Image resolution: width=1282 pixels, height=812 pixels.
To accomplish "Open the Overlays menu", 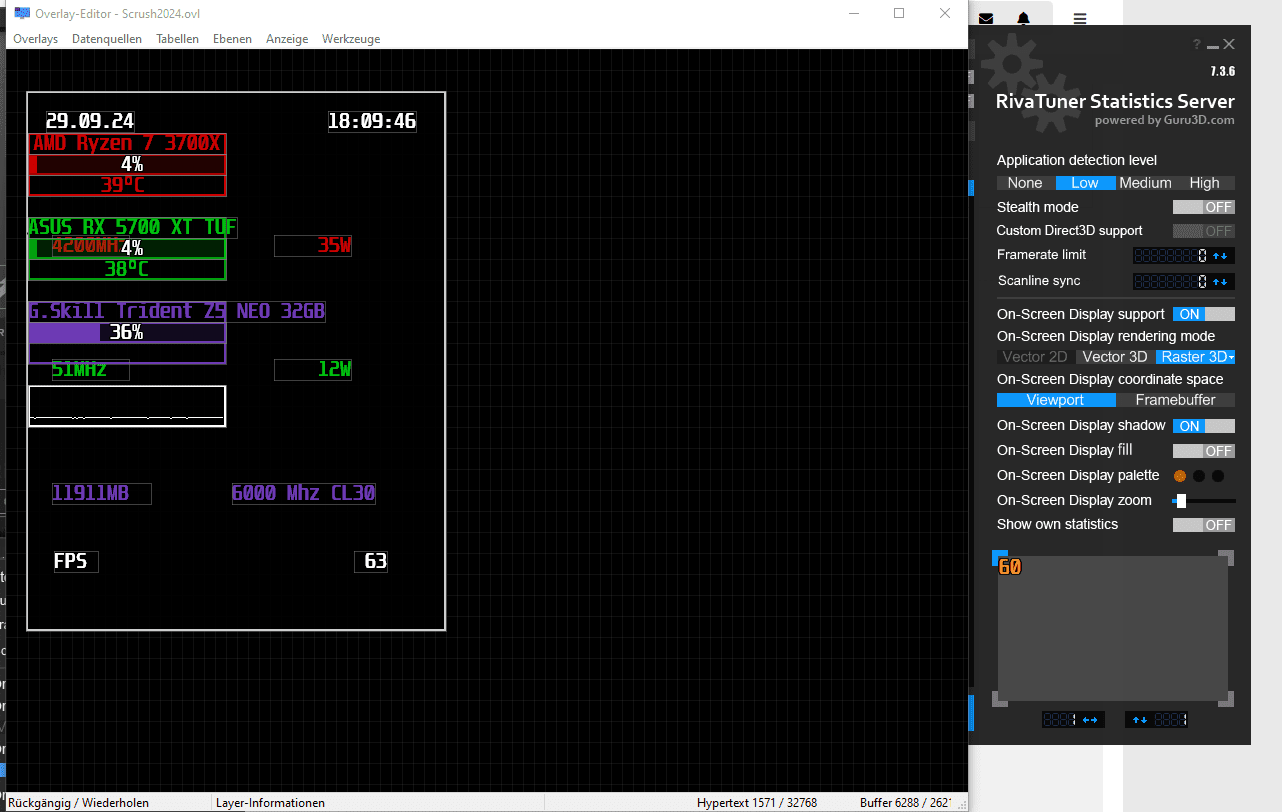I will click(35, 39).
